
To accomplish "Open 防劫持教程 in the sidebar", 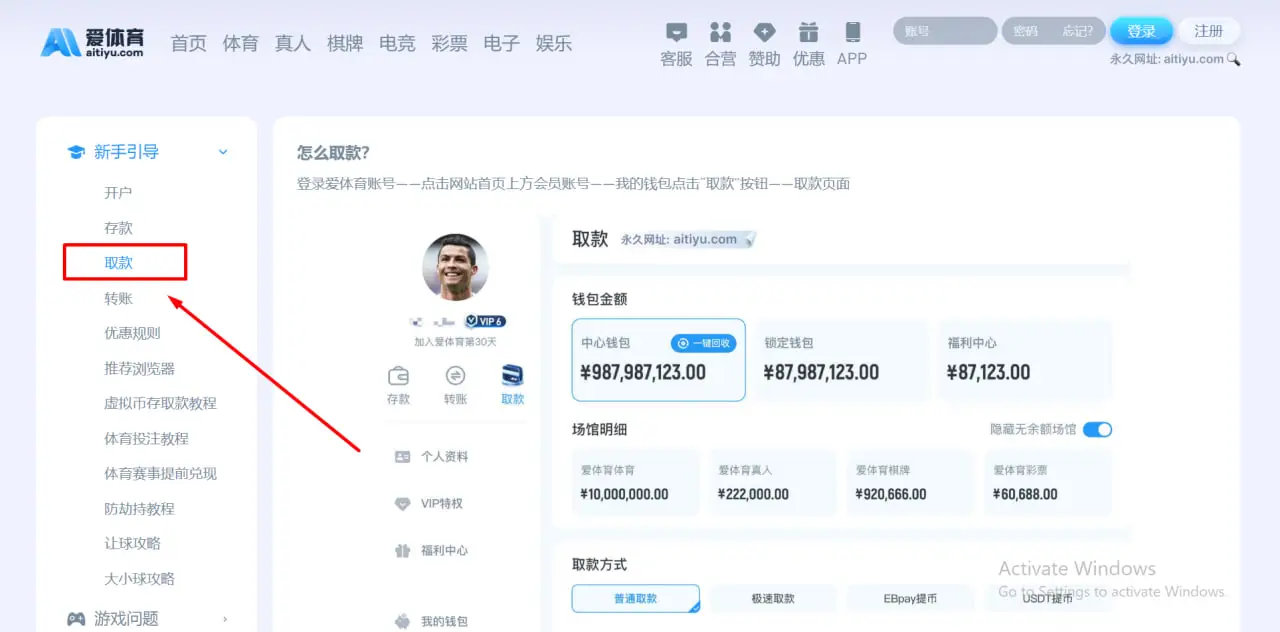I will pos(139,508).
